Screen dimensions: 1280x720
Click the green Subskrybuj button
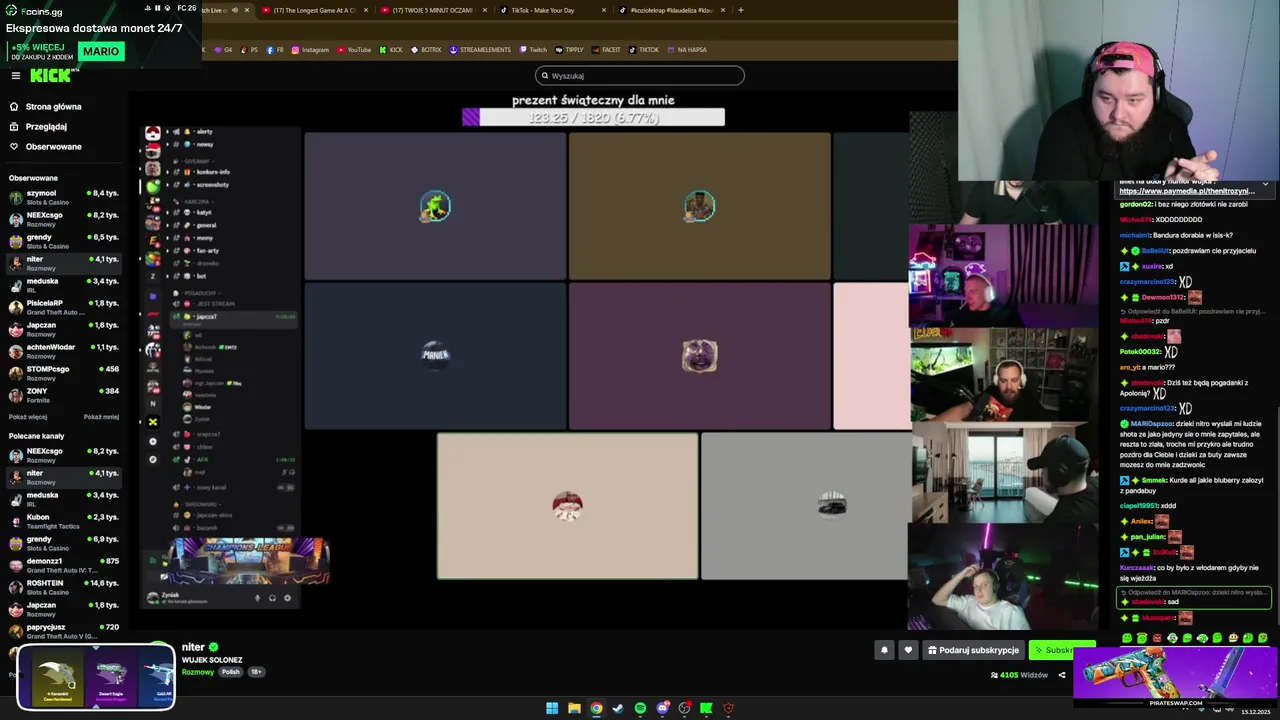[x=1052, y=650]
